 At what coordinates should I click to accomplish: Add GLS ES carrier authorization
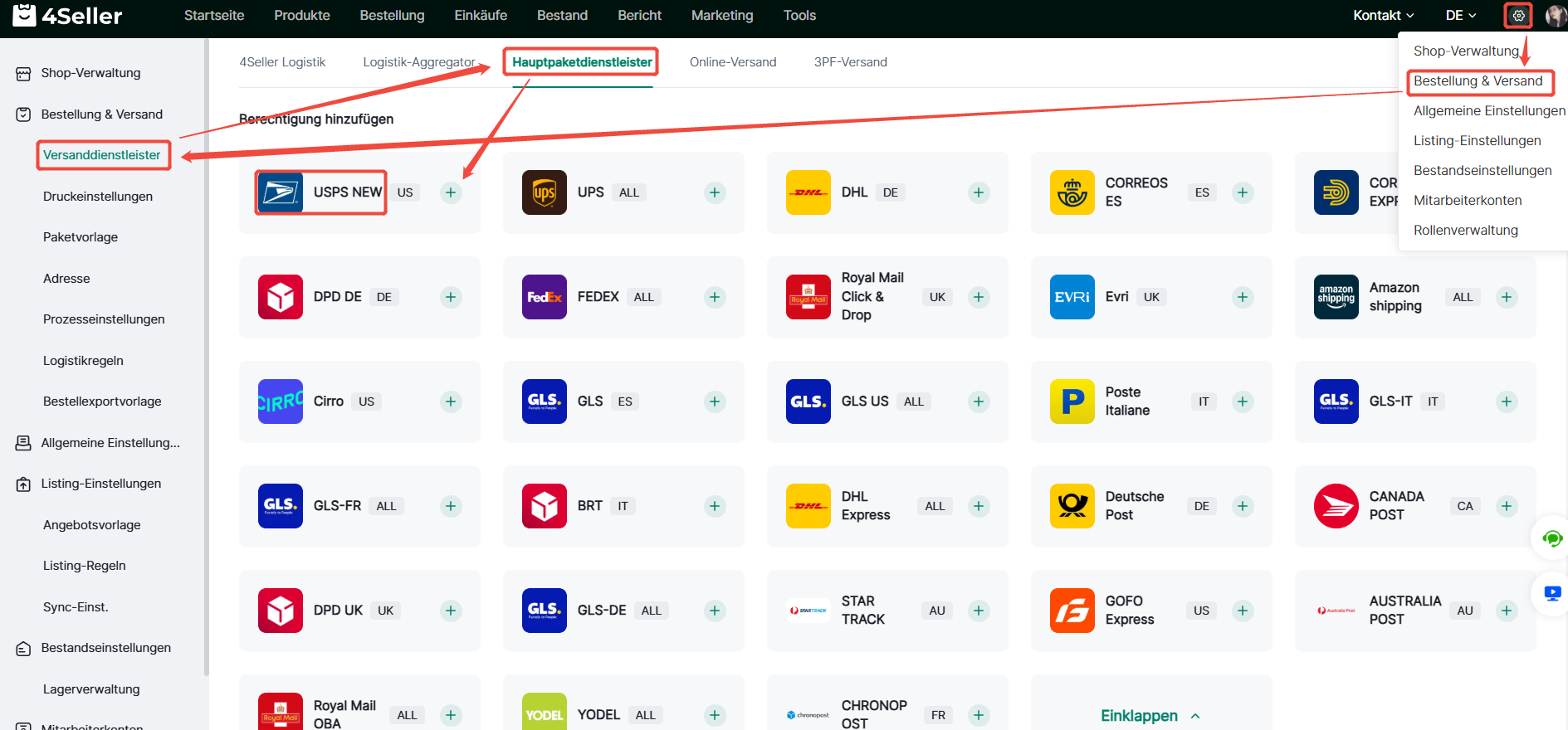click(x=715, y=401)
